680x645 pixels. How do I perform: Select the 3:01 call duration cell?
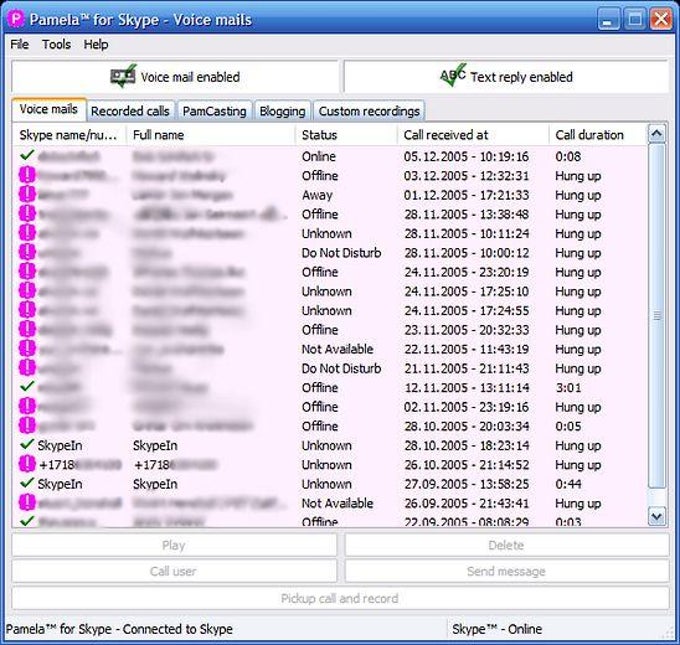(x=568, y=388)
